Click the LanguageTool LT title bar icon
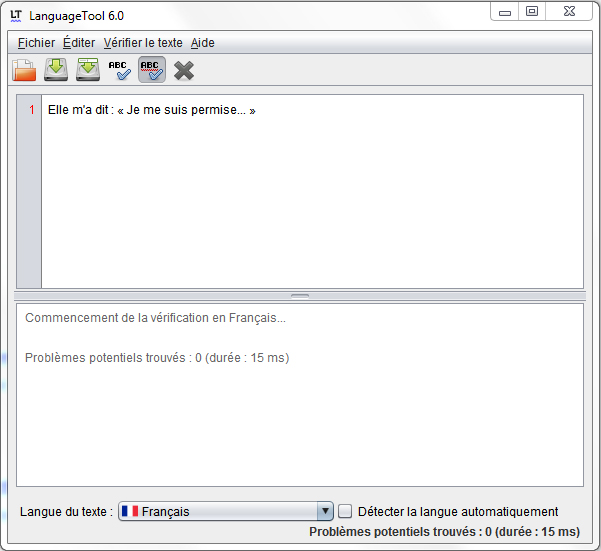Screen dimensions: 601x551 16,16
